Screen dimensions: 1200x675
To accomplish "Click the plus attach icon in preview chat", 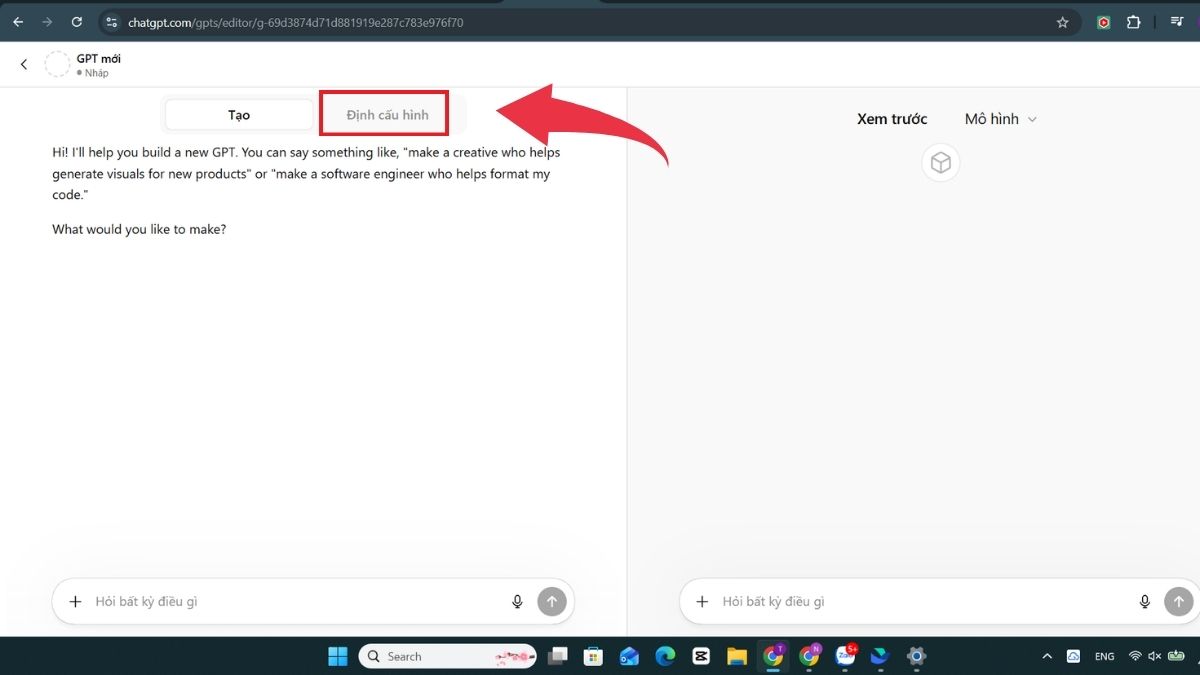I will (702, 602).
